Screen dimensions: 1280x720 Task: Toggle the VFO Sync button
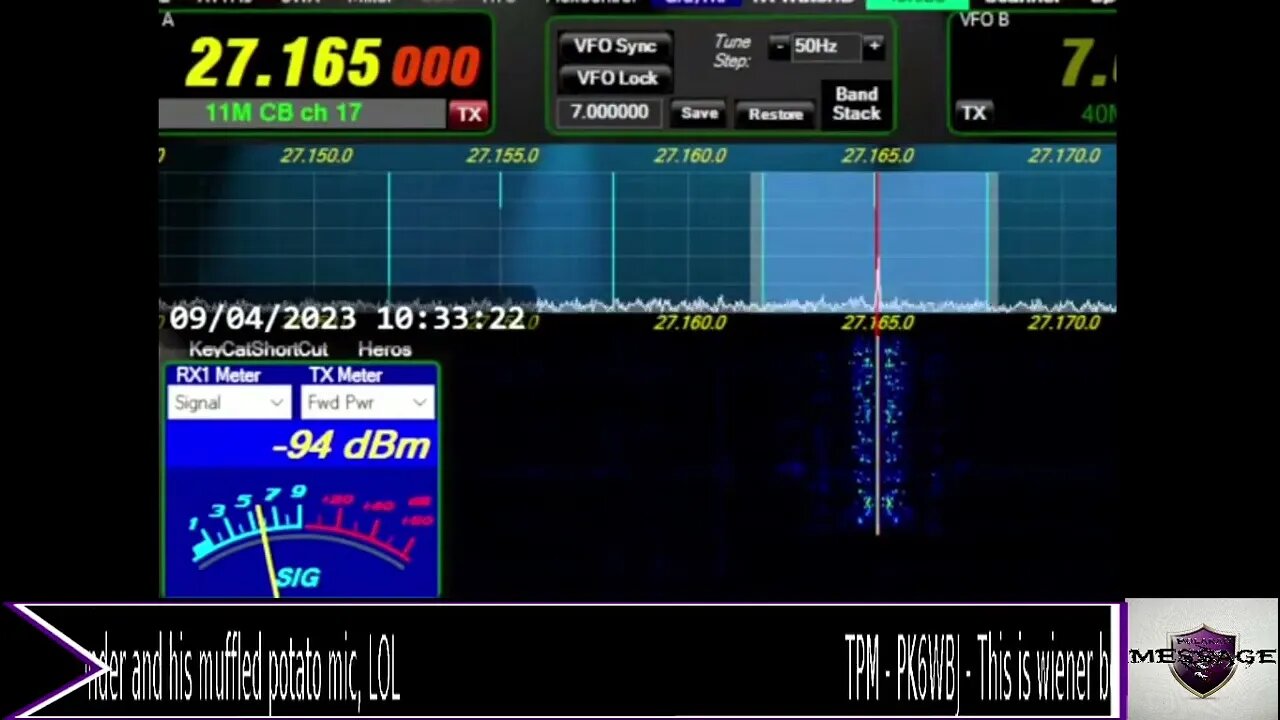615,46
